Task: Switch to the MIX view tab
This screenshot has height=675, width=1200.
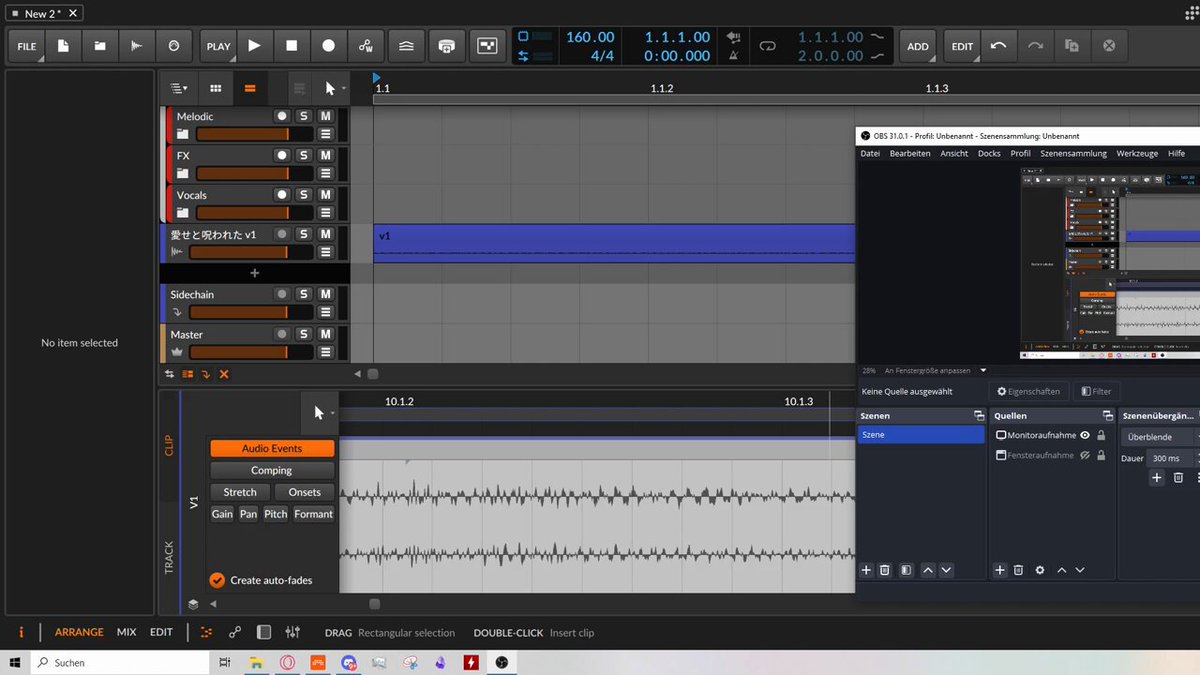Action: (126, 632)
